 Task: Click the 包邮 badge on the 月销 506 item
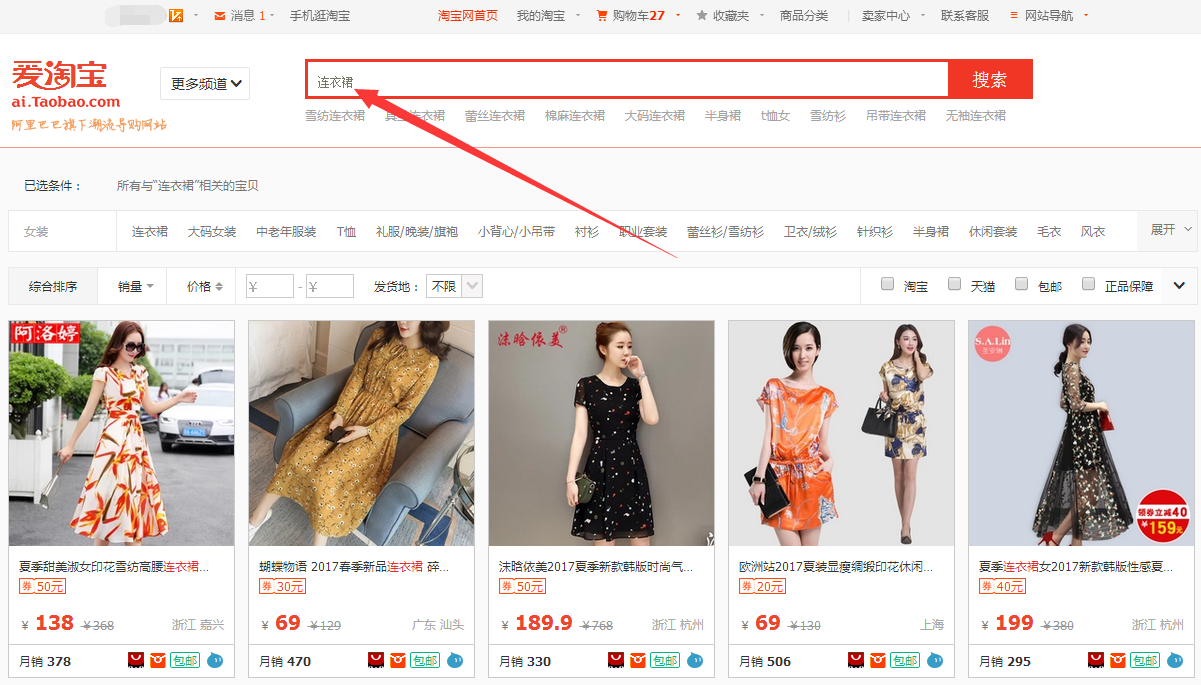click(905, 660)
